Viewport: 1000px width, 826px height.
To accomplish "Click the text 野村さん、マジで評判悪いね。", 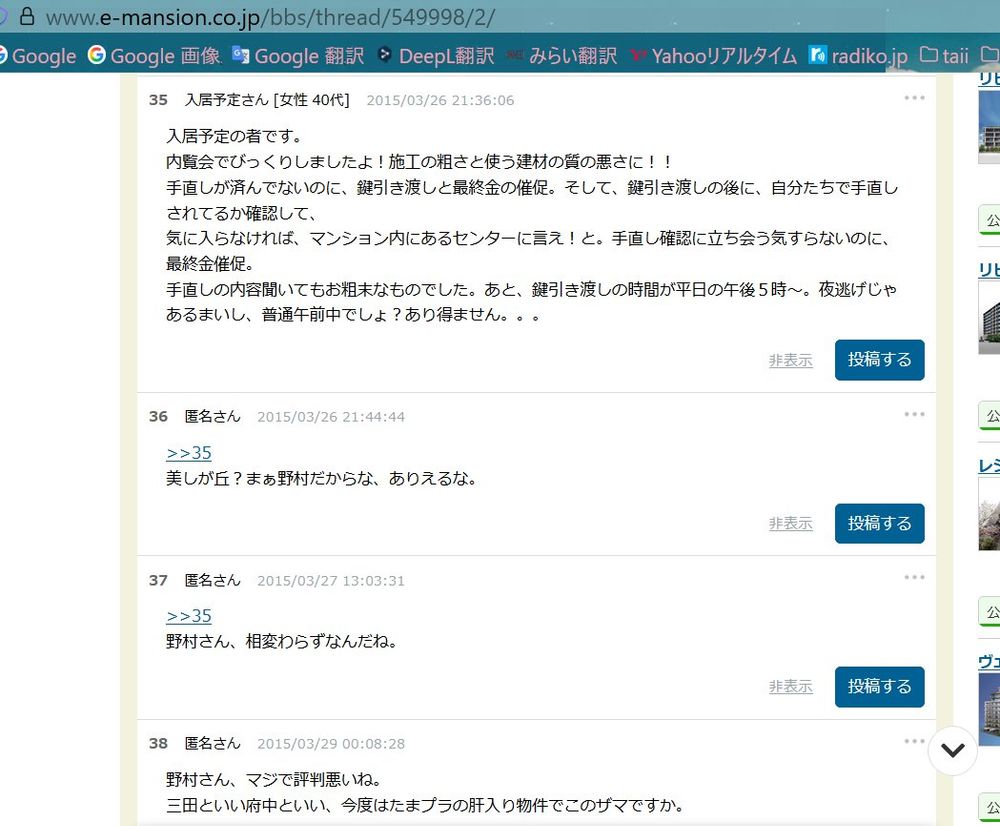I will click(x=274, y=779).
